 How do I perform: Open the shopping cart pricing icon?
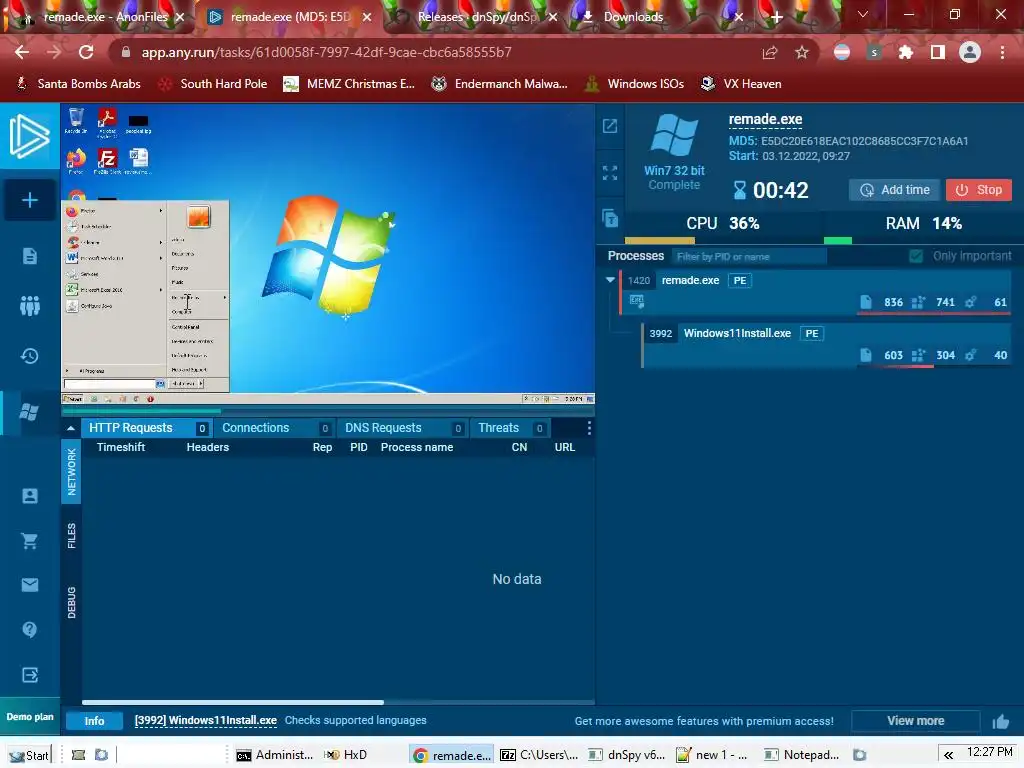[x=29, y=541]
